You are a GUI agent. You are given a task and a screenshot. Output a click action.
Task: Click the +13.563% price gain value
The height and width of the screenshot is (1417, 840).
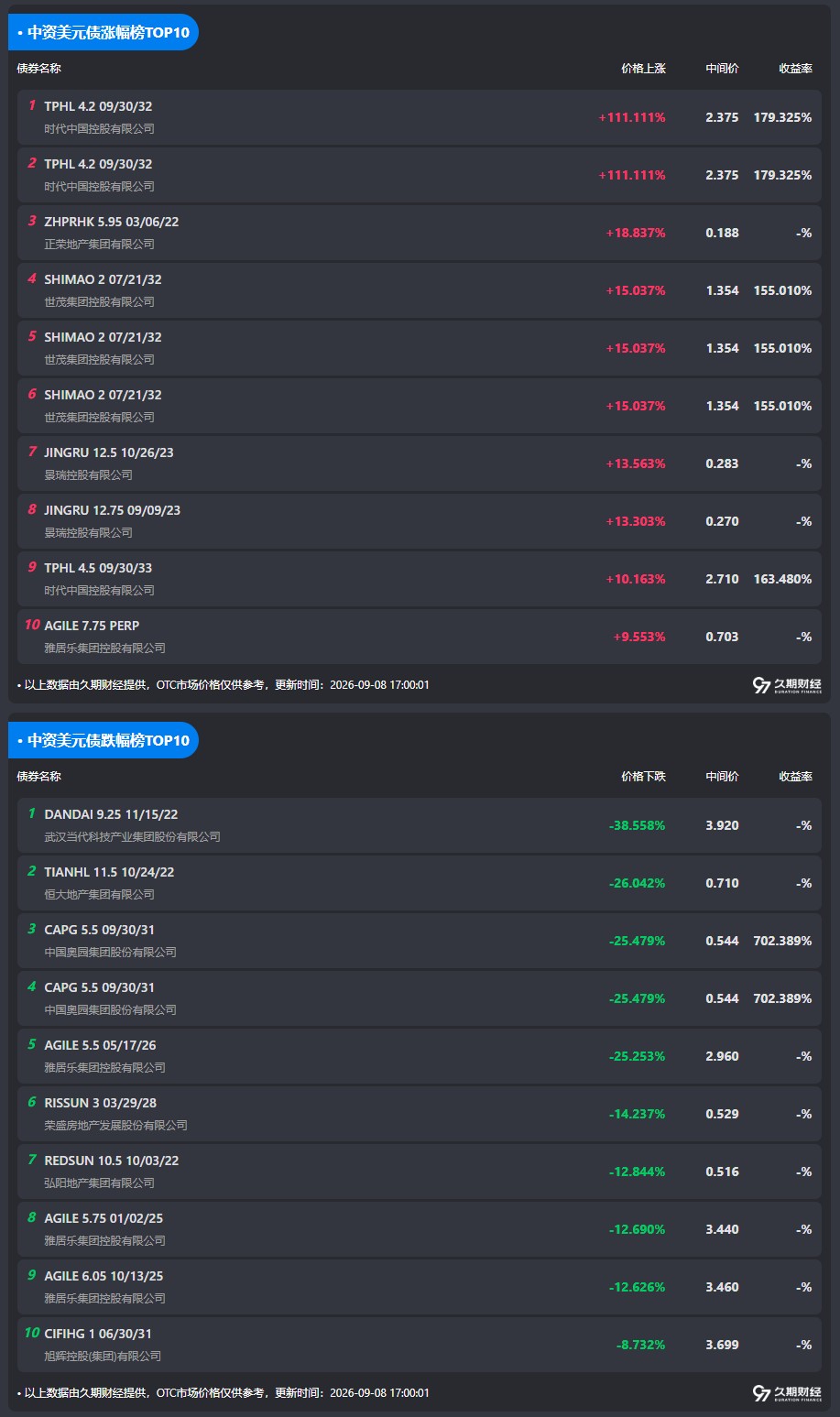(x=636, y=463)
